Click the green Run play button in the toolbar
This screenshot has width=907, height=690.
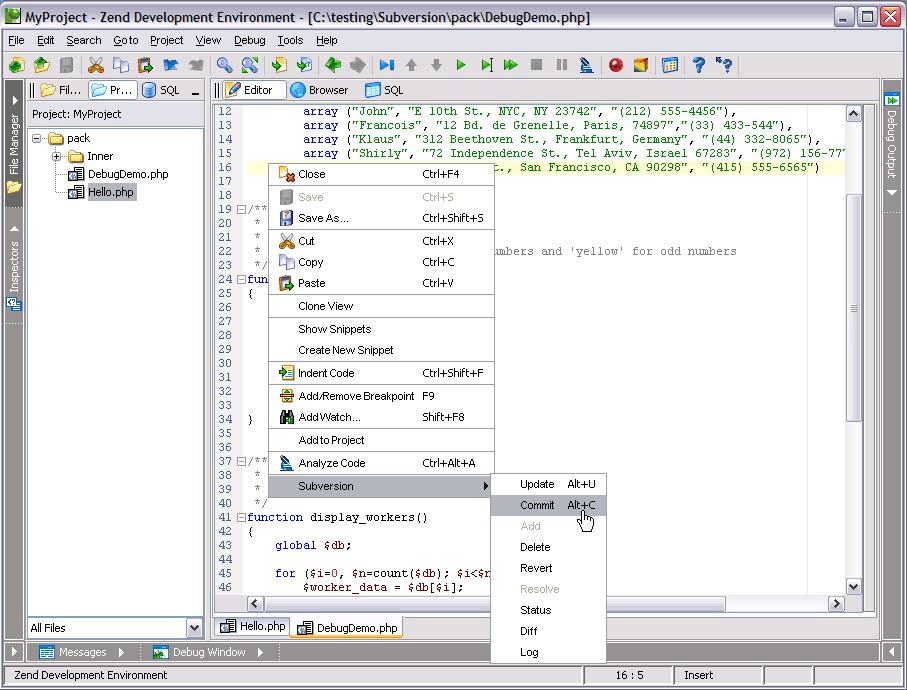(x=461, y=65)
